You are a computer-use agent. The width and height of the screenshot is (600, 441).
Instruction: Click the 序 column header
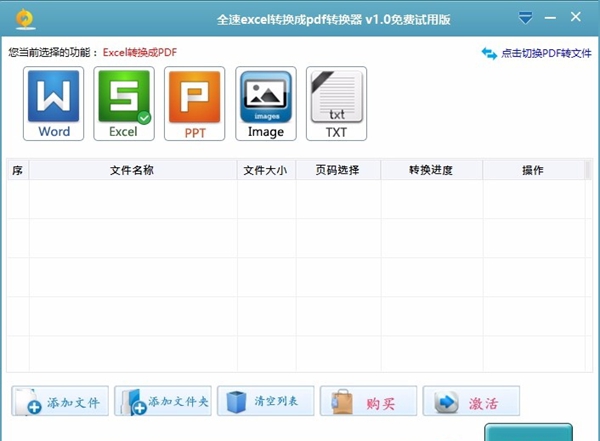click(x=18, y=170)
